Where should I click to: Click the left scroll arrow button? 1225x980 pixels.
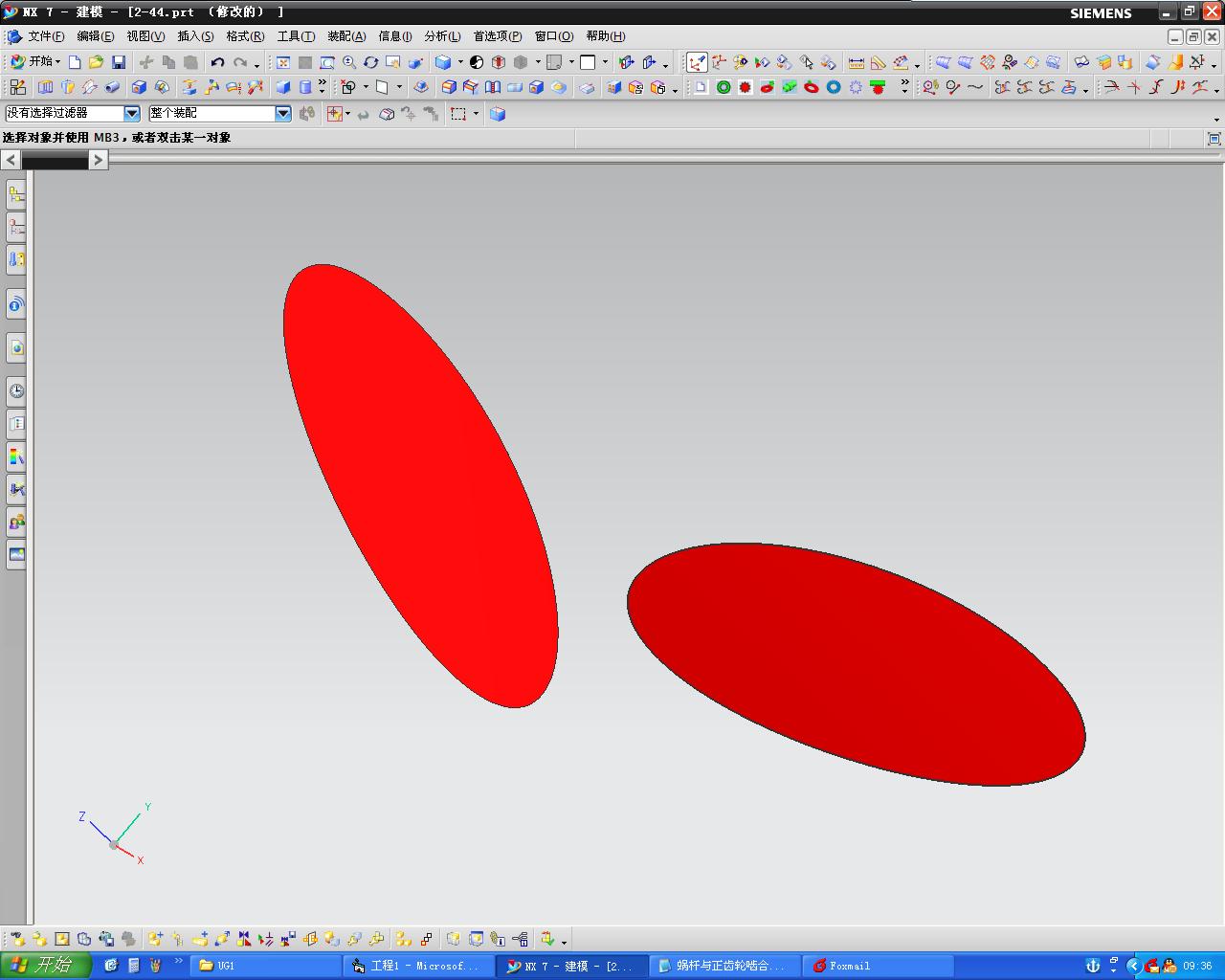[x=11, y=160]
